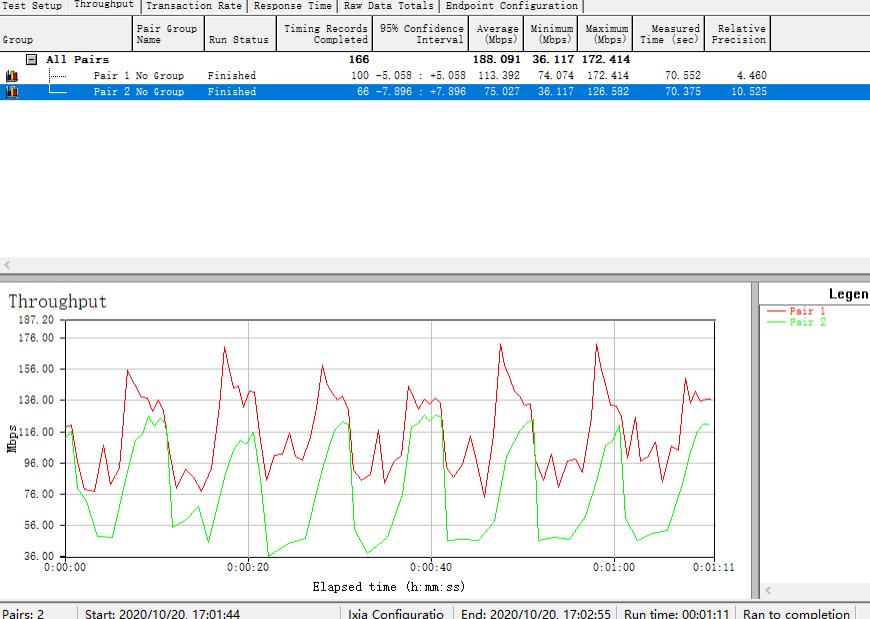This screenshot has height=619, width=870.
Task: Select the Pair 1 row
Action: pyautogui.click(x=139, y=76)
